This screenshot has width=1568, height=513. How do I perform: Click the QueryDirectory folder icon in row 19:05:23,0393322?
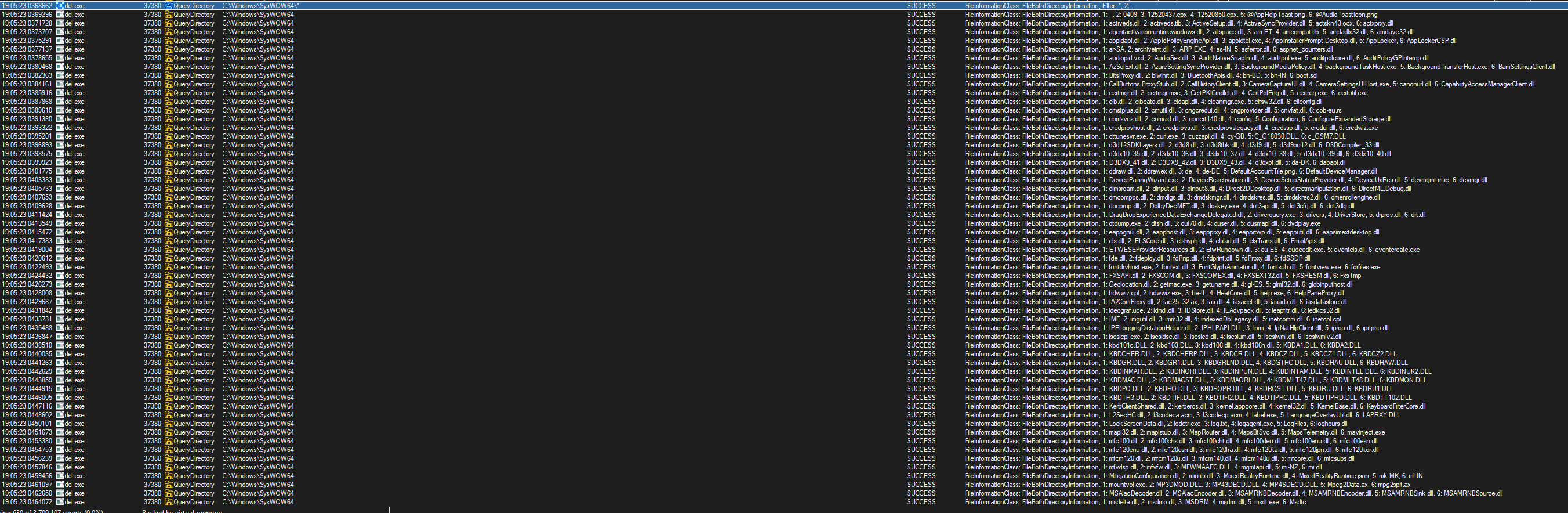pyautogui.click(x=169, y=127)
